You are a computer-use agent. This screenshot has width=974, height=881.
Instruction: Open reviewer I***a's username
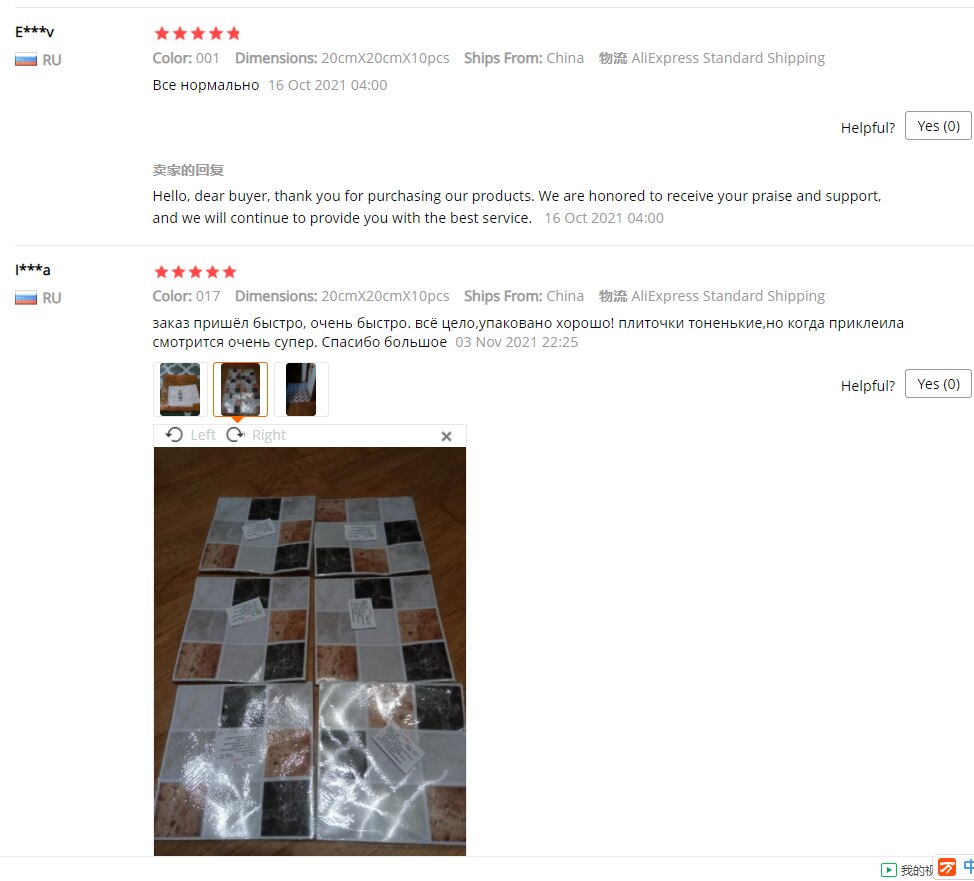33,270
